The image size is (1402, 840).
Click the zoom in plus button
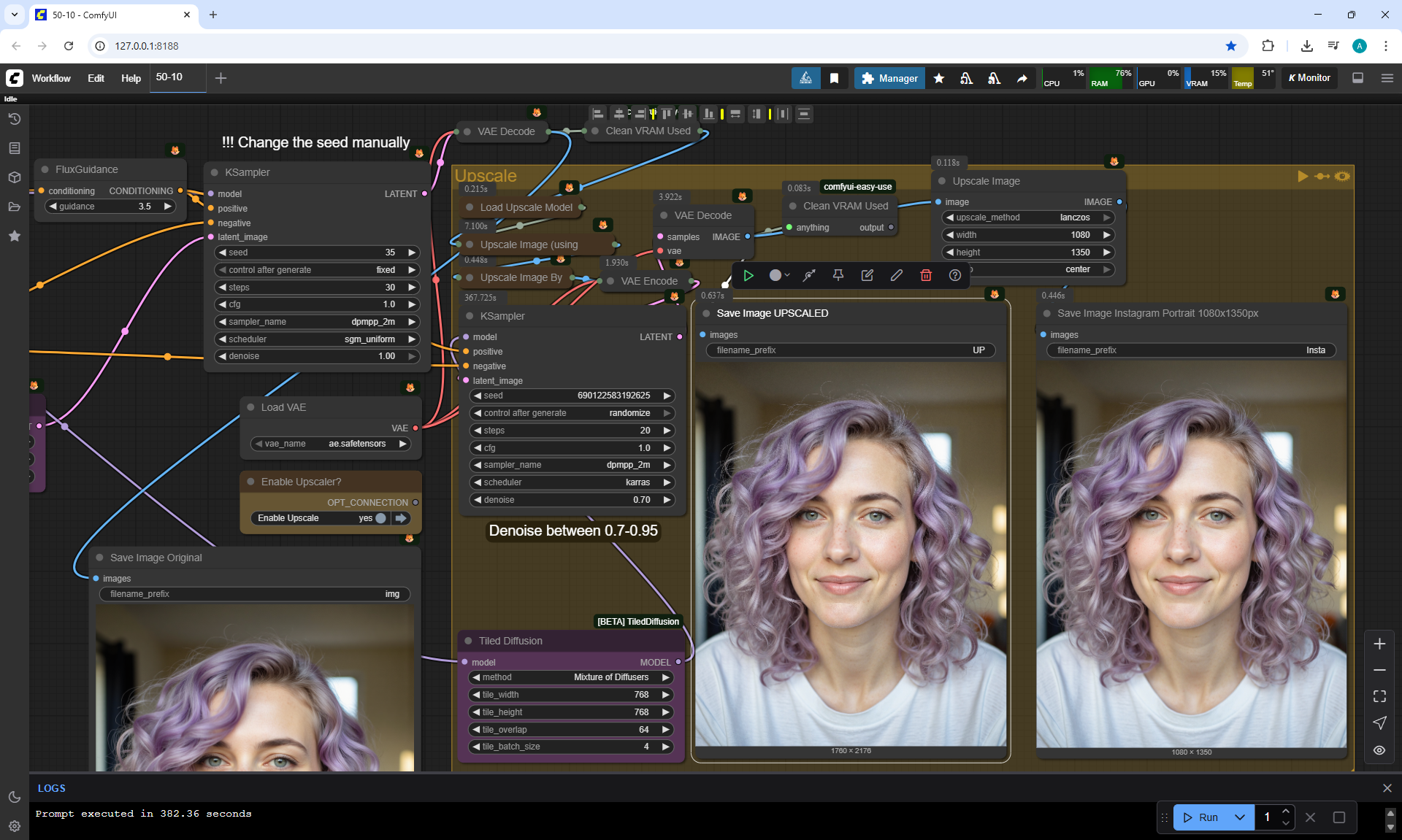[1379, 644]
